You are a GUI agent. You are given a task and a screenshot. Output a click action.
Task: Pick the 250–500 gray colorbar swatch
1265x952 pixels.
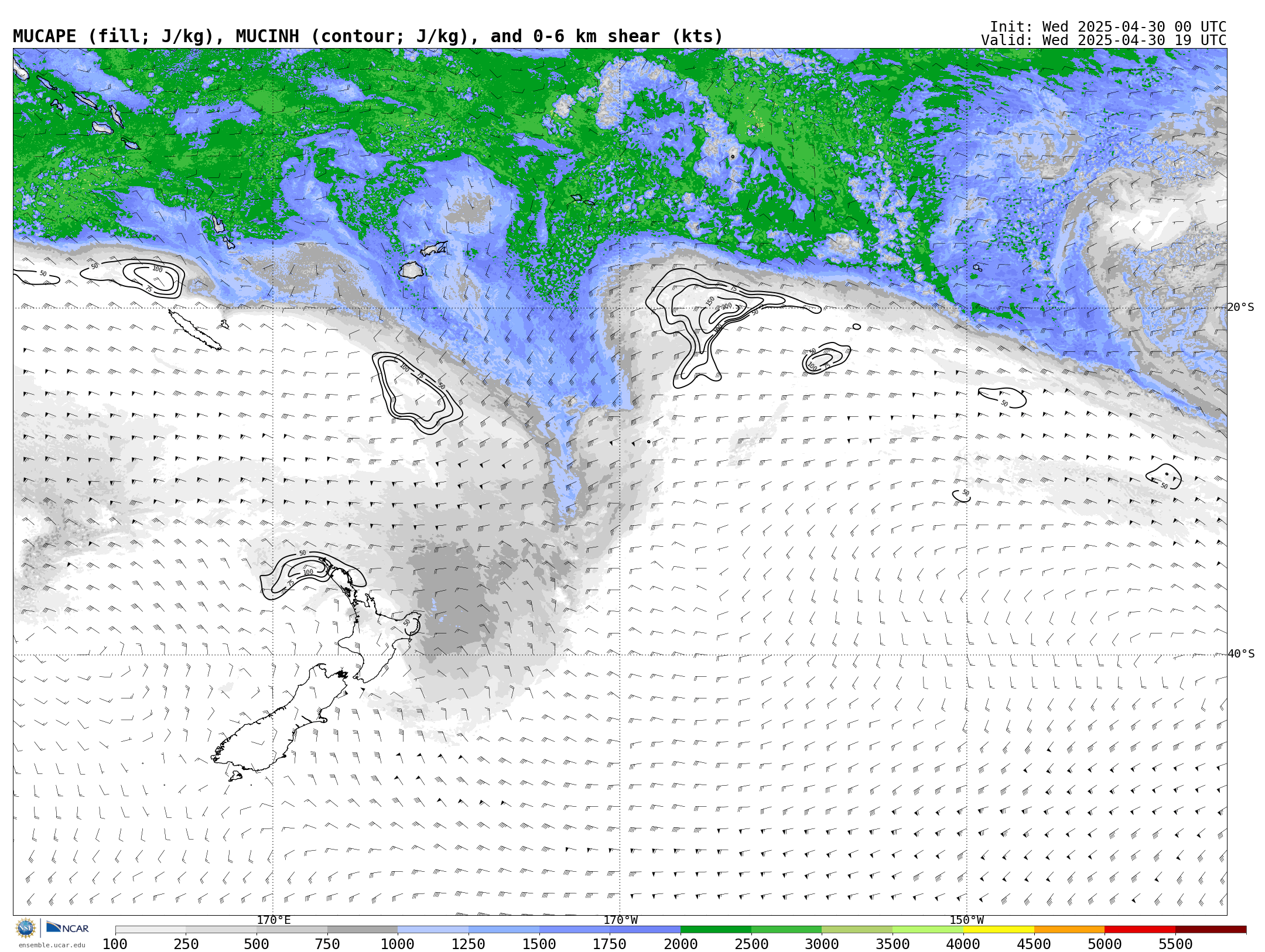click(221, 930)
